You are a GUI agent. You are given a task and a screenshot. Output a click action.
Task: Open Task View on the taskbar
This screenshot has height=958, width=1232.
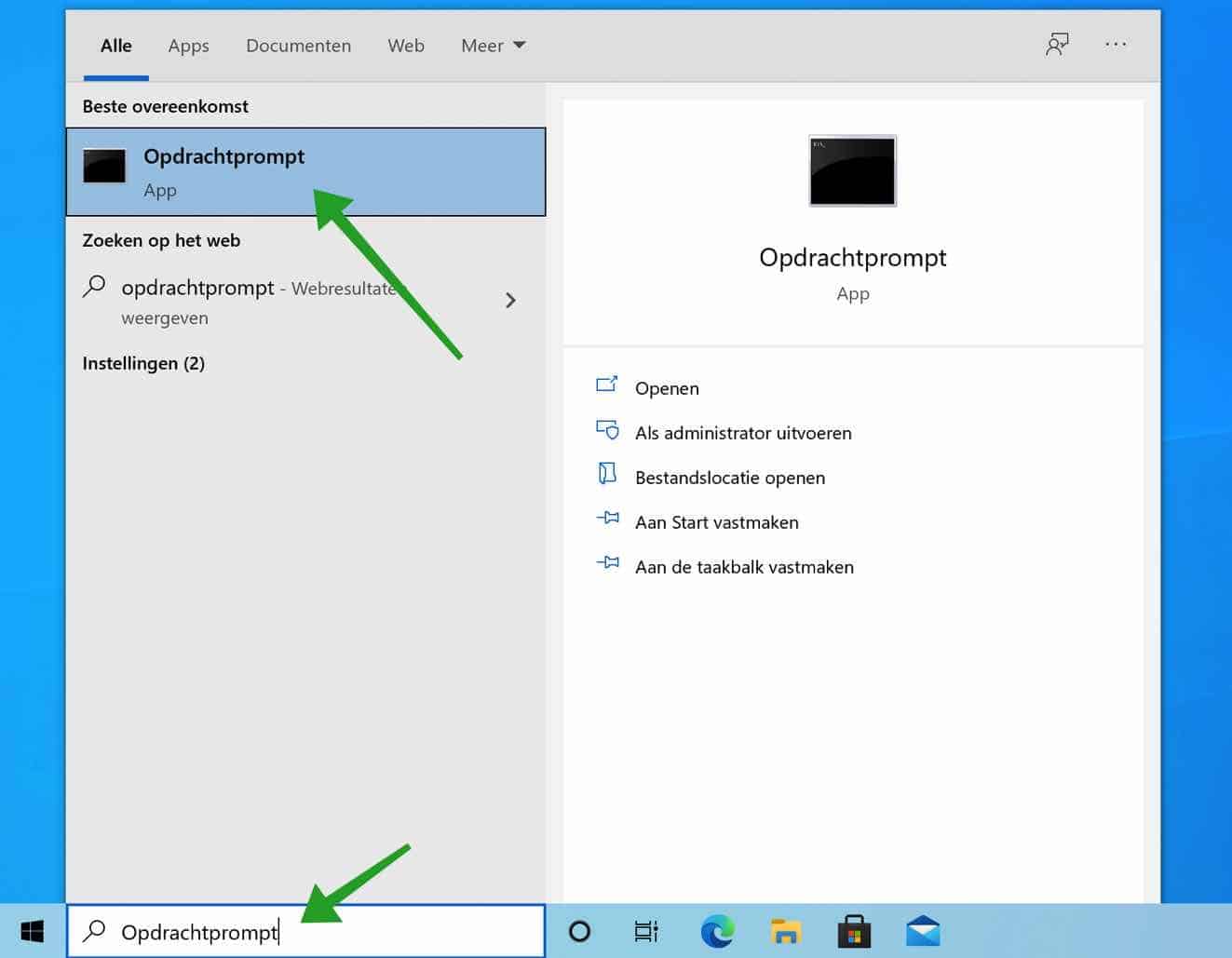coord(646,931)
